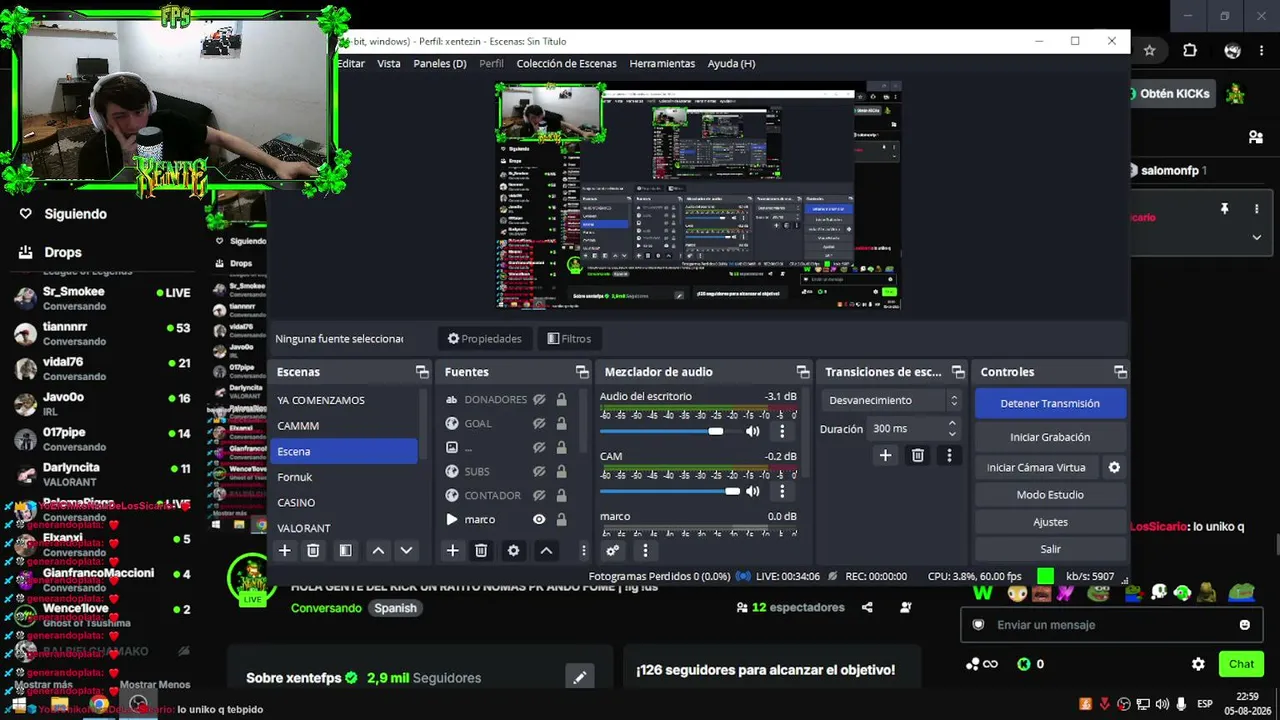
Task: Open the Desvanecimiento transition dropdown
Action: click(893, 400)
